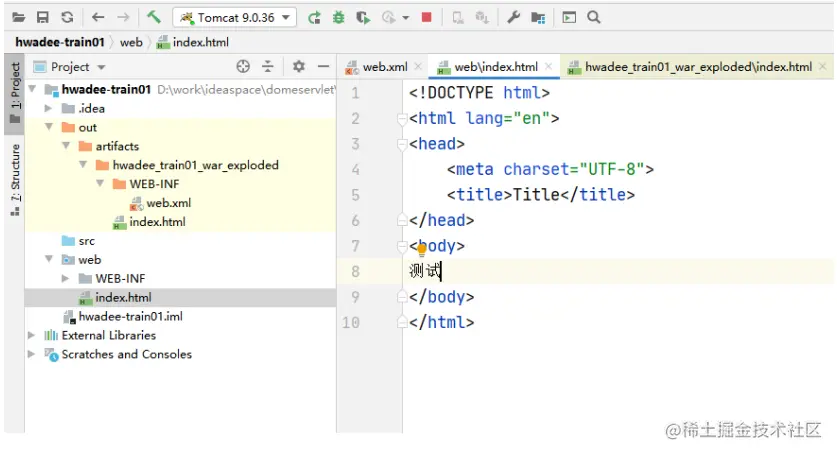This screenshot has height=455, width=837.
Task: Open Project panel gear options
Action: [x=298, y=67]
